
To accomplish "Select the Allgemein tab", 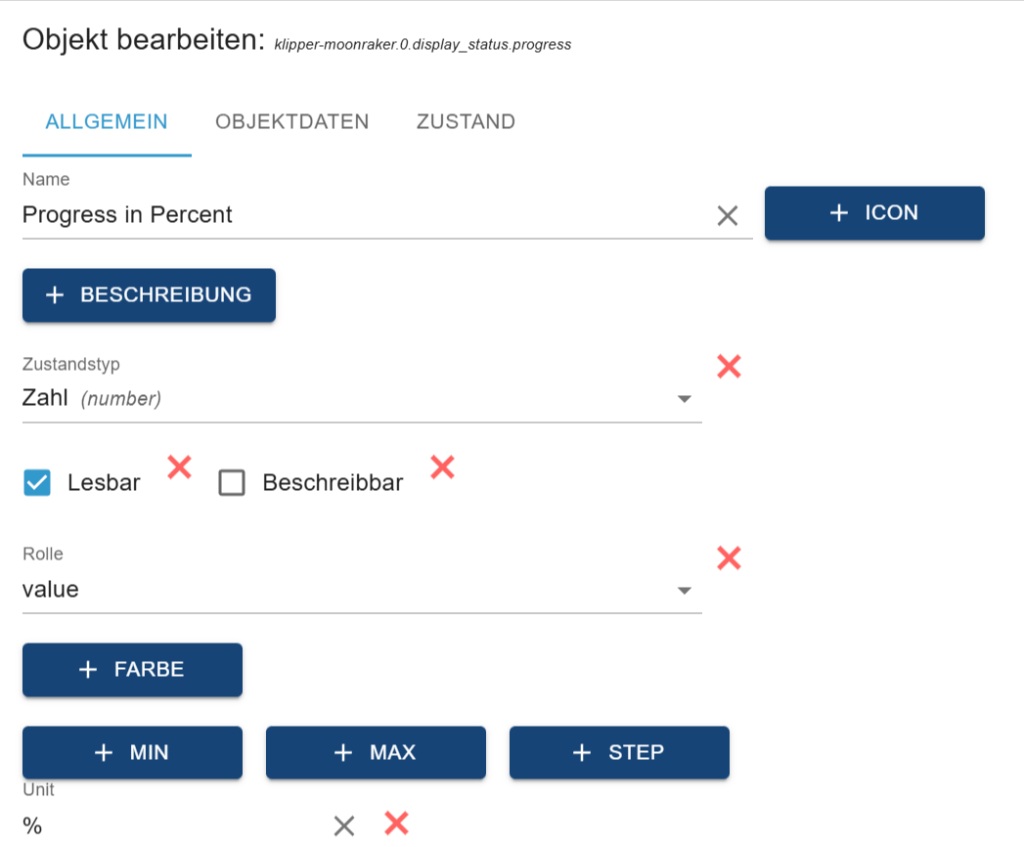I will [106, 122].
